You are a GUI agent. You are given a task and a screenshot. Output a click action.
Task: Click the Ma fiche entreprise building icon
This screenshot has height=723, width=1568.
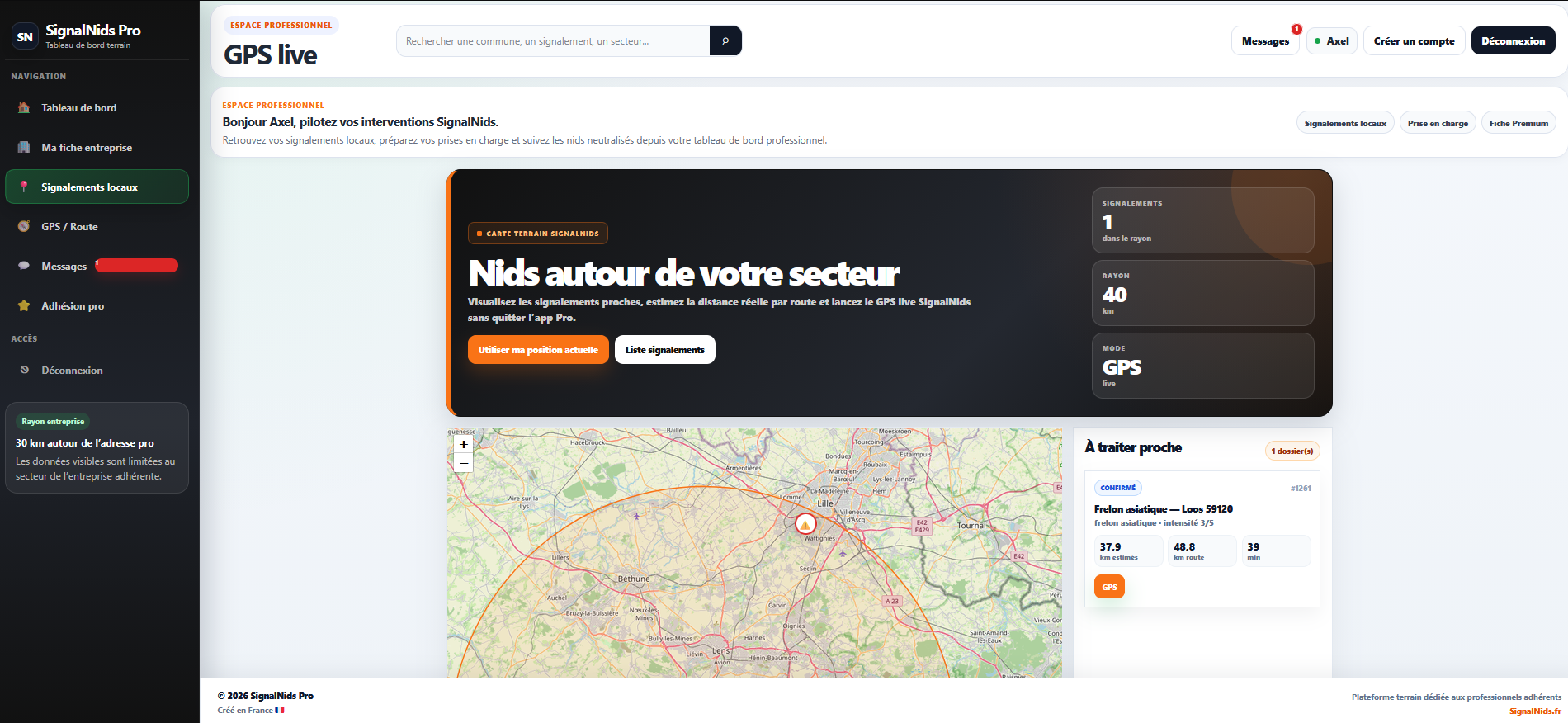pyautogui.click(x=24, y=147)
